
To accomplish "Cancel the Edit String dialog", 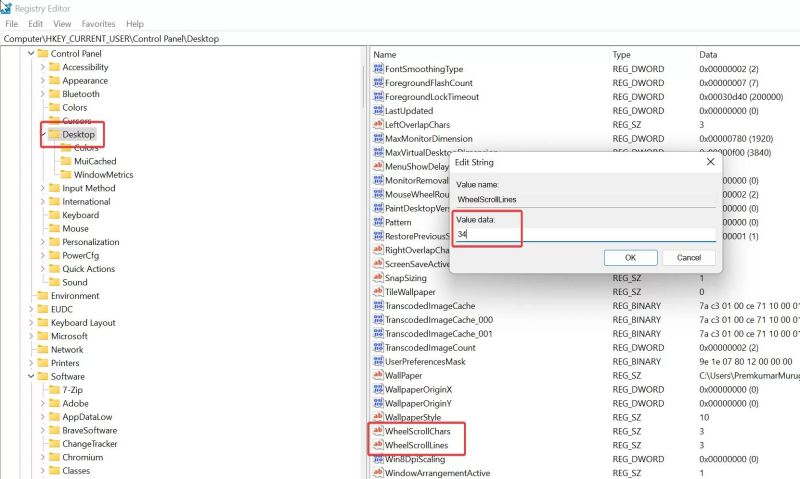I will (689, 258).
